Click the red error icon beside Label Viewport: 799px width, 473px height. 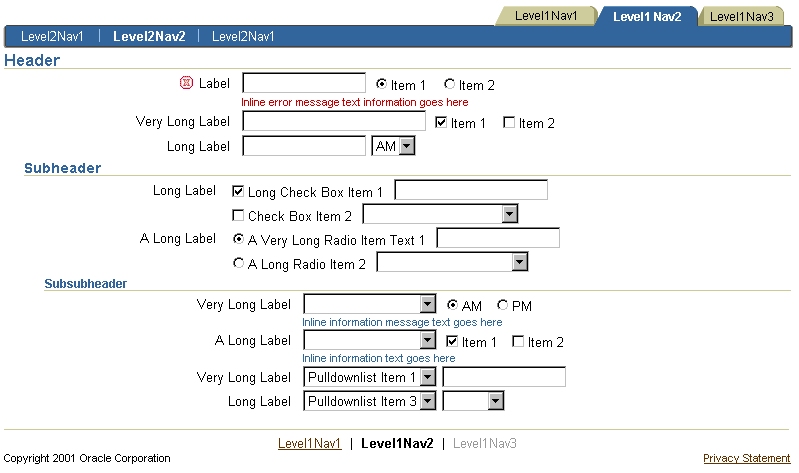click(187, 83)
